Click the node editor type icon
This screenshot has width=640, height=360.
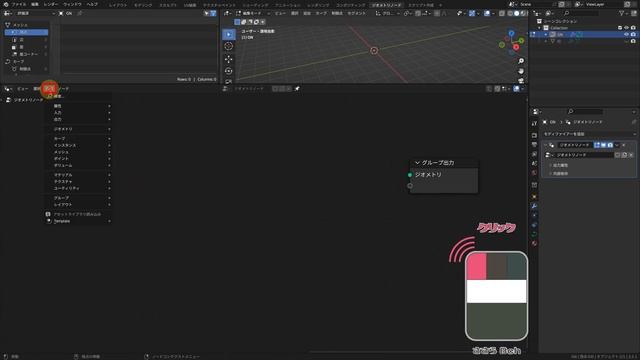click(x=7, y=89)
